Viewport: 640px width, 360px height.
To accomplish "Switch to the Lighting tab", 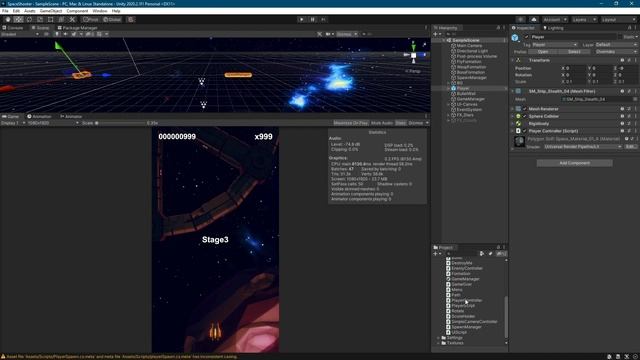I will (553, 28).
